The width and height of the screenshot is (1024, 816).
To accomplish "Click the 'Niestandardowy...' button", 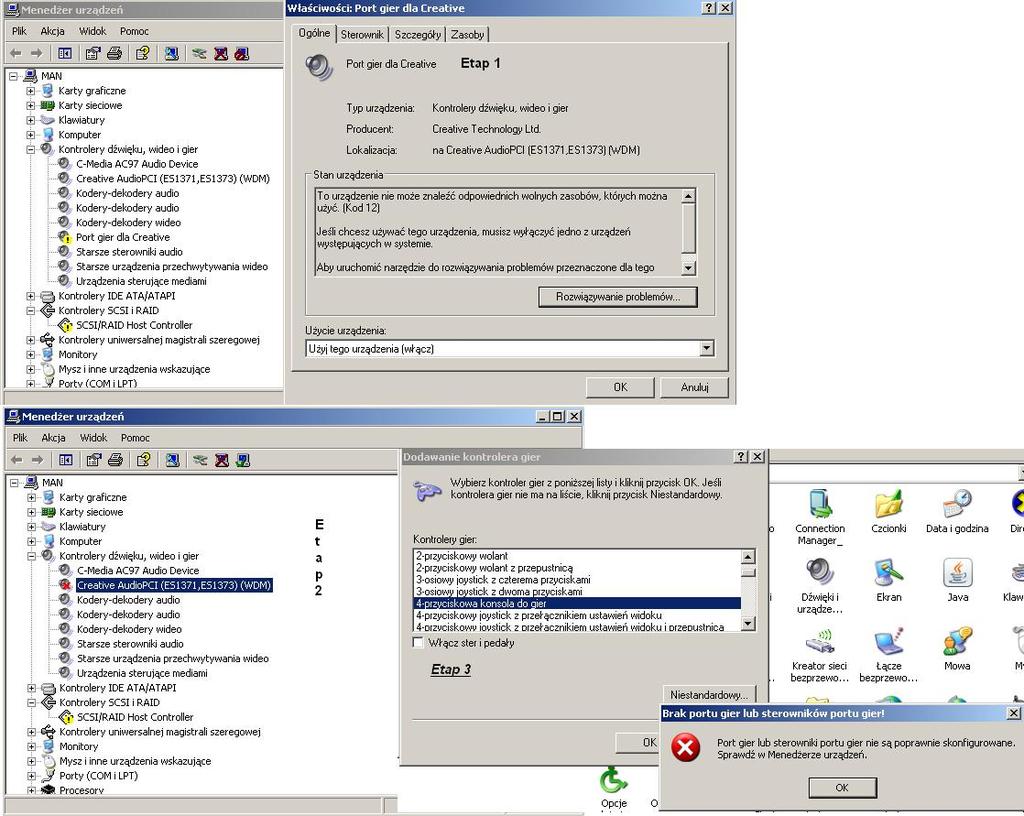I will [709, 695].
